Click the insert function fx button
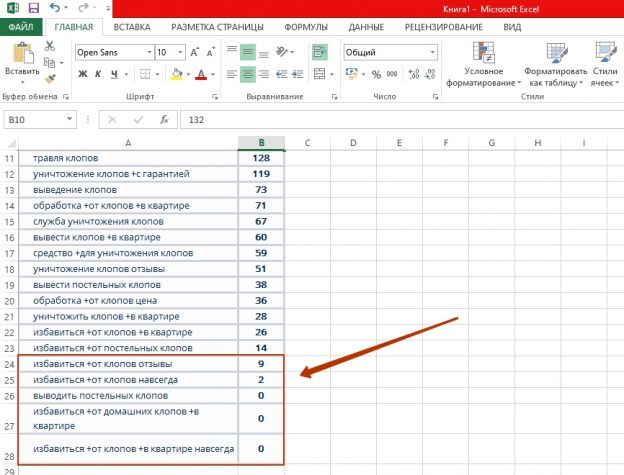The height and width of the screenshot is (475, 624). (x=164, y=119)
